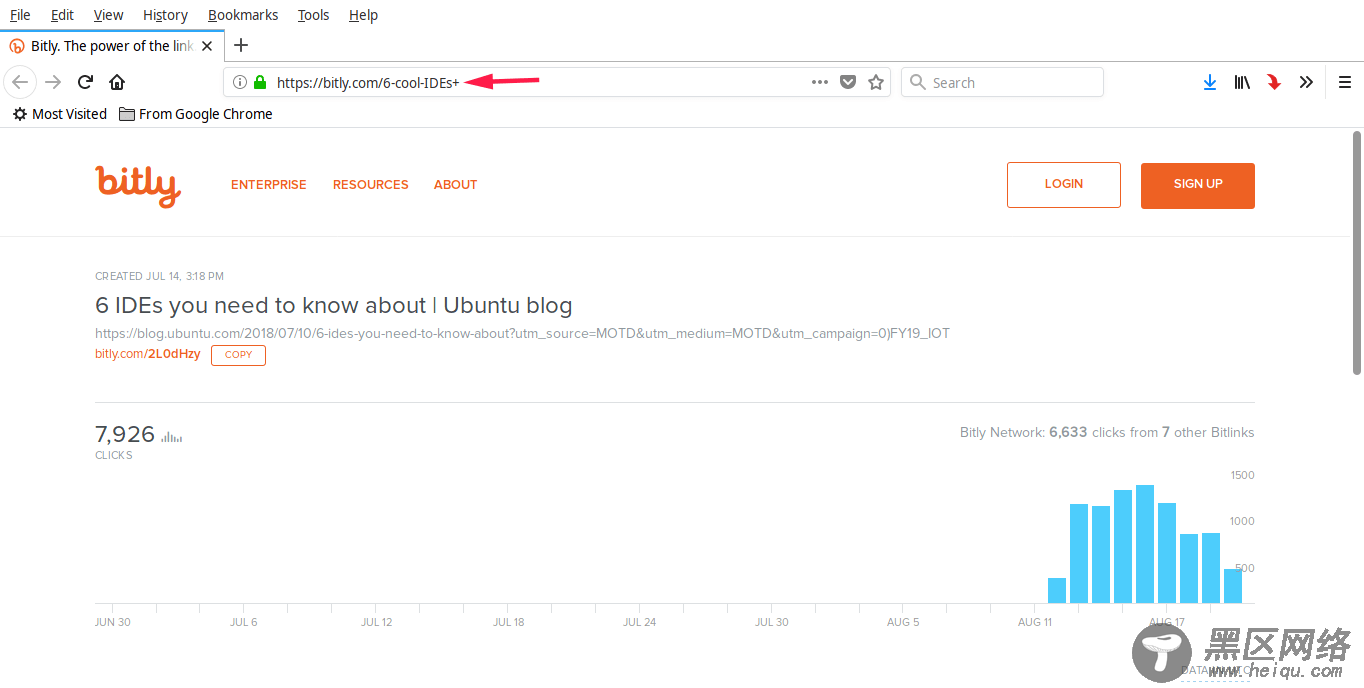Click the green secure connection padlock

[x=260, y=82]
